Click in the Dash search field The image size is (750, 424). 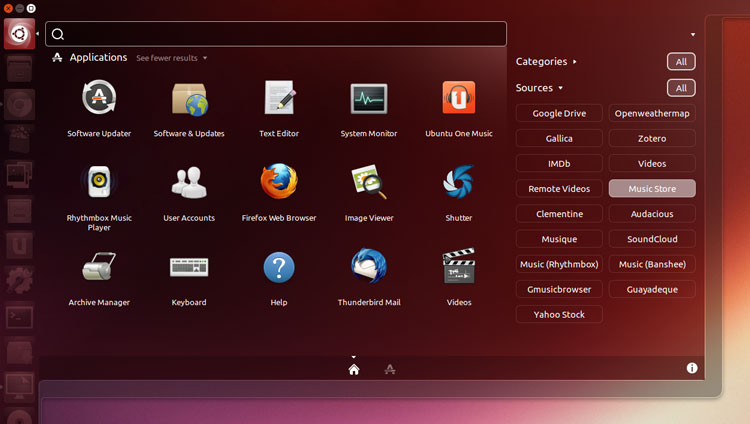coord(276,34)
